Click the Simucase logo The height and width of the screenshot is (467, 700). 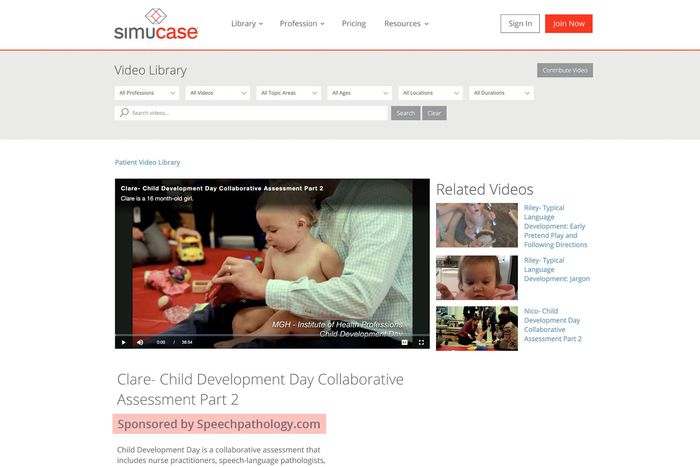pos(156,23)
